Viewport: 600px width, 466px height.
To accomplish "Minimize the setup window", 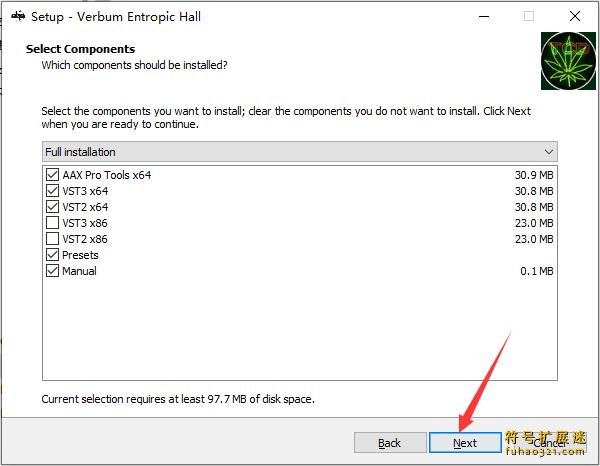I will pyautogui.click(x=483, y=16).
